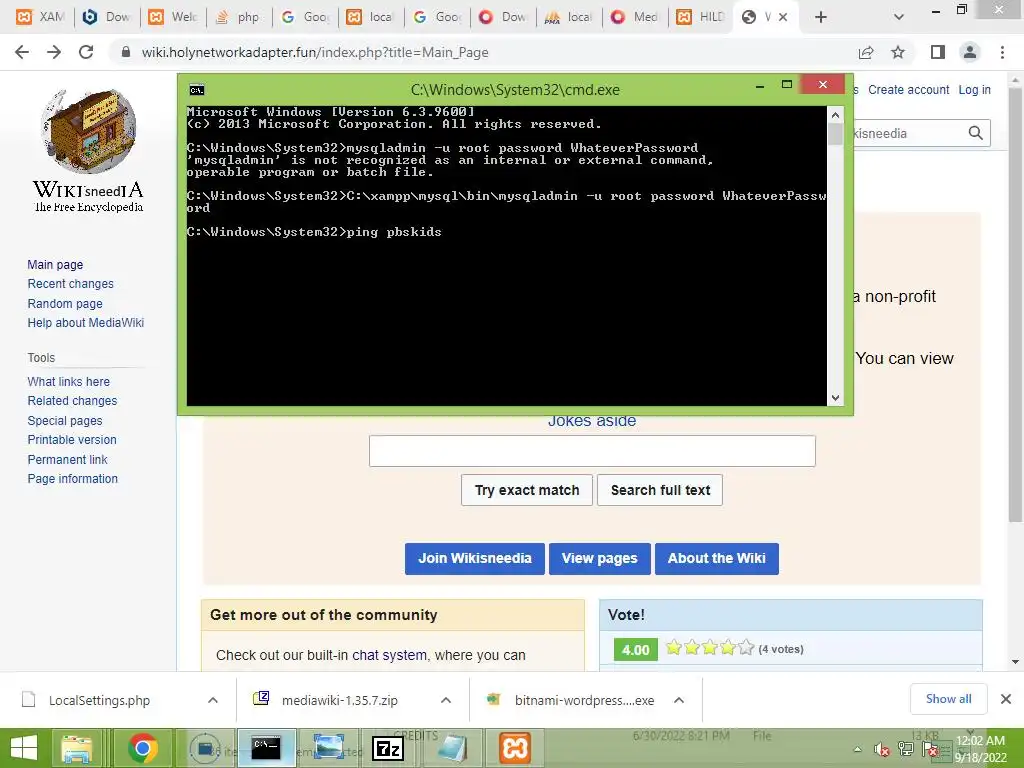1024x768 pixels.
Task: Click the wiki search magnifier icon
Action: (x=976, y=133)
